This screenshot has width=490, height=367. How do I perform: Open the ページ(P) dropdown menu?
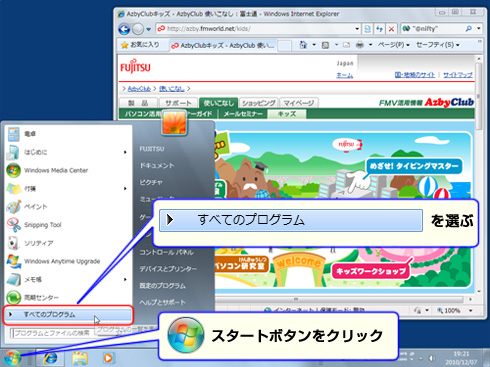click(393, 45)
